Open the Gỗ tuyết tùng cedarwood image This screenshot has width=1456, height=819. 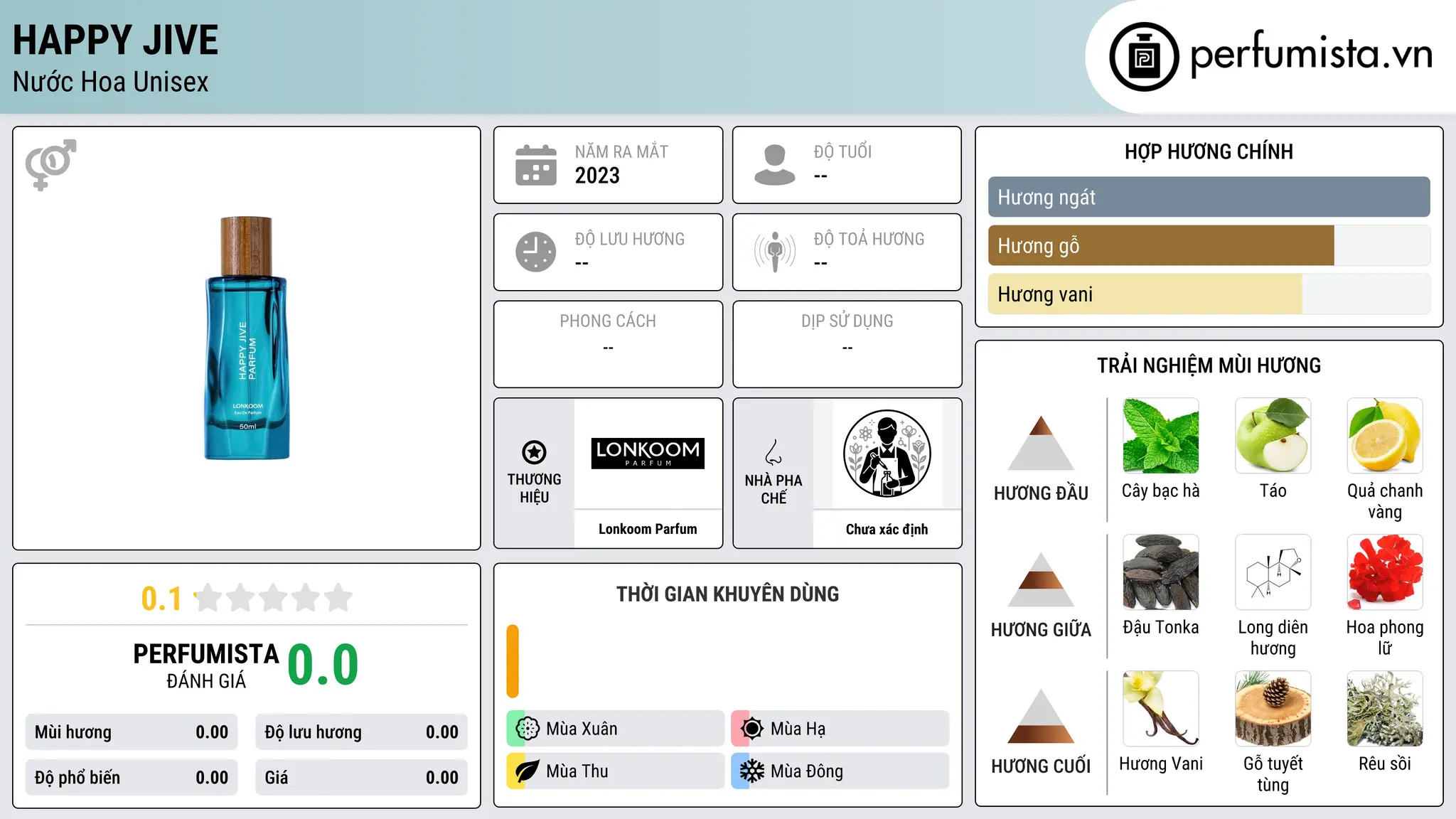pos(1273,709)
